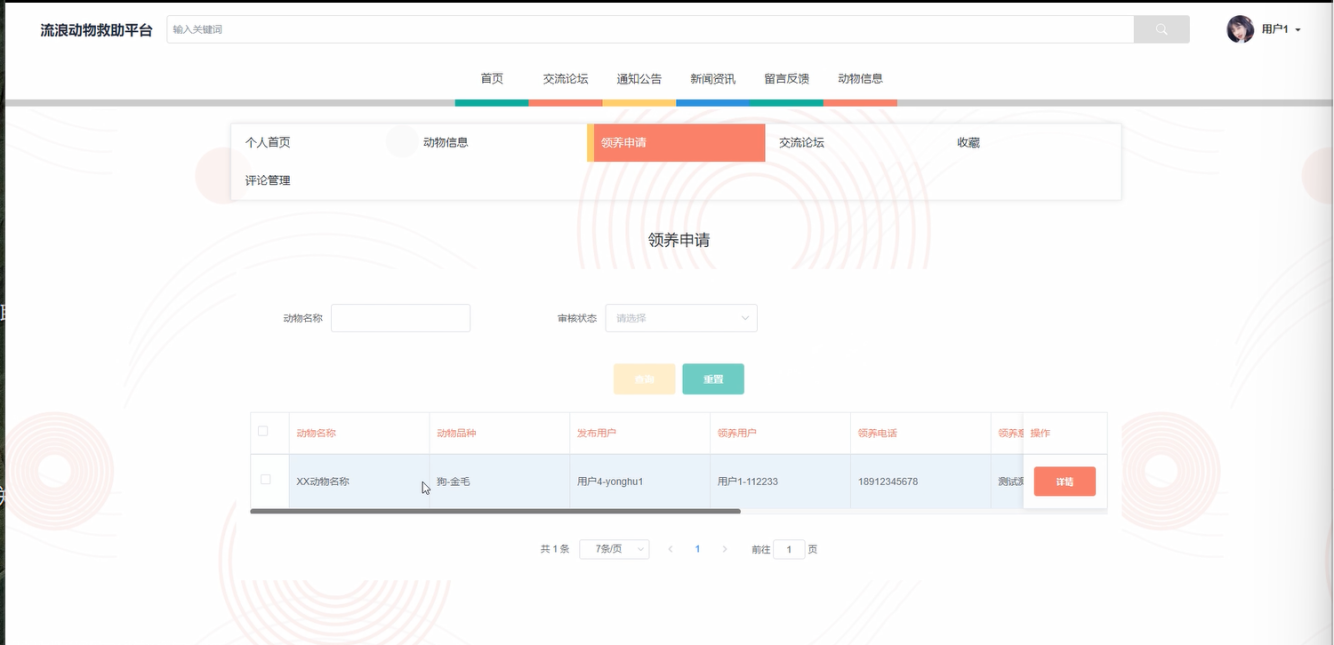
Task: Open 留言反馈 in the top navigation
Action: point(786,79)
